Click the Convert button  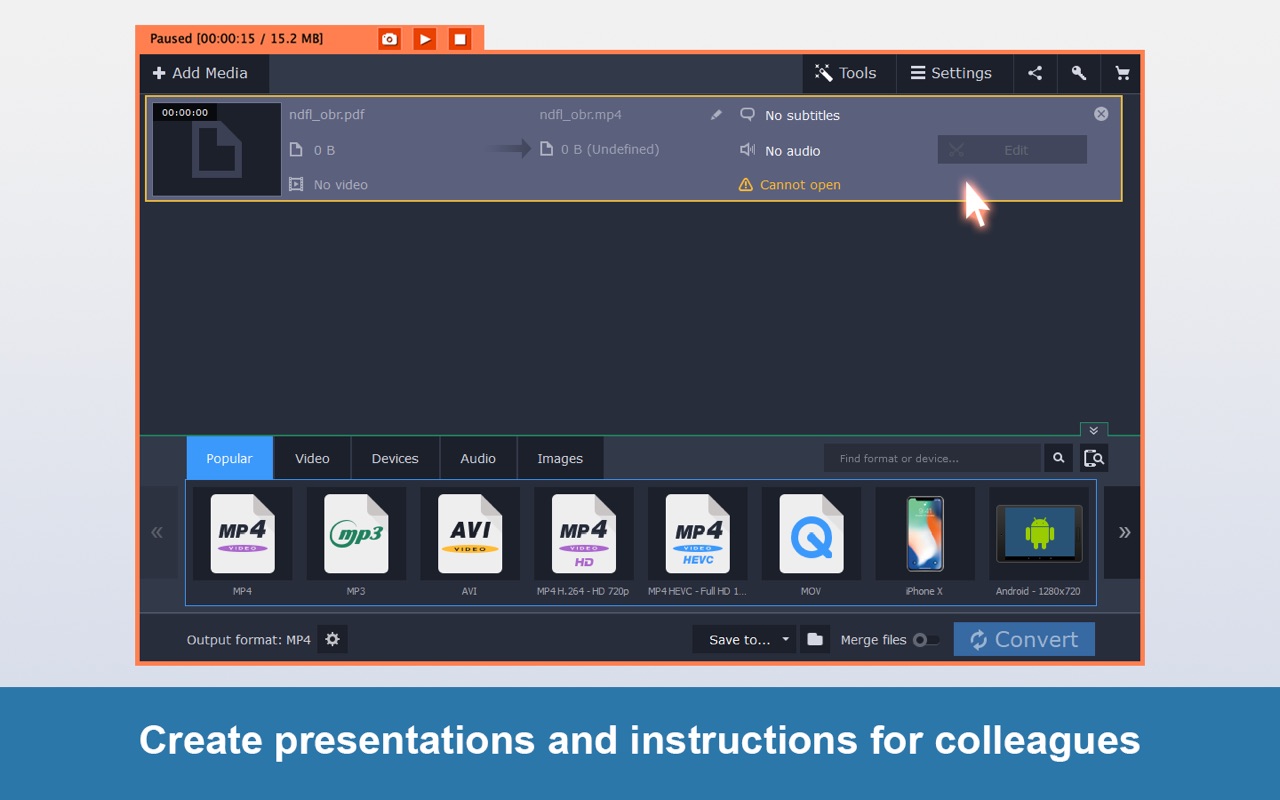(1024, 640)
